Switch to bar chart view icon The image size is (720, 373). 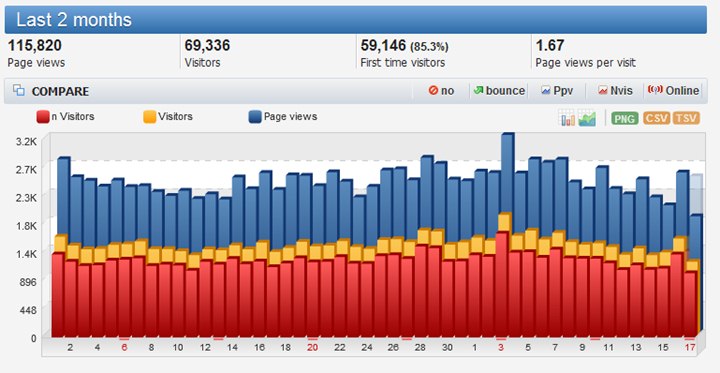(567, 118)
